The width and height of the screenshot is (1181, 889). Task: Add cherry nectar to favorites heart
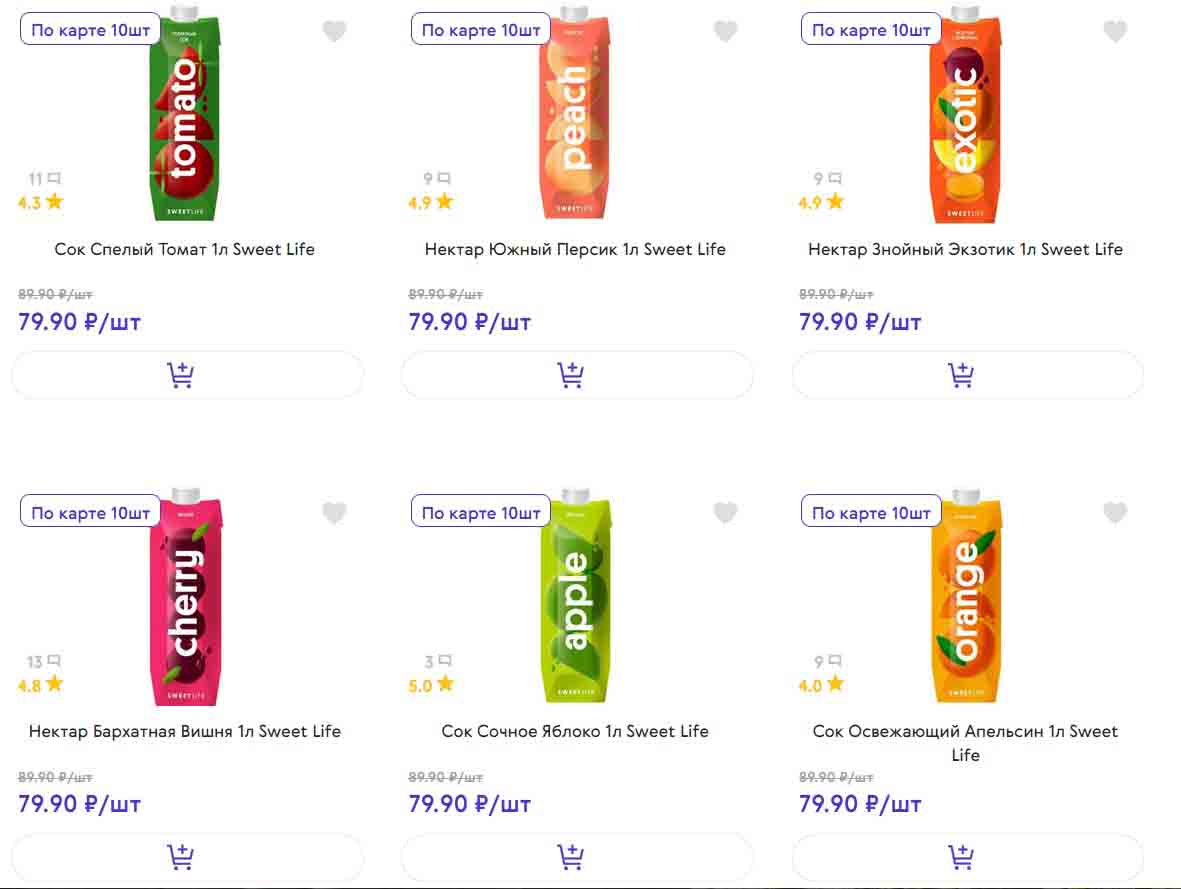[x=334, y=513]
